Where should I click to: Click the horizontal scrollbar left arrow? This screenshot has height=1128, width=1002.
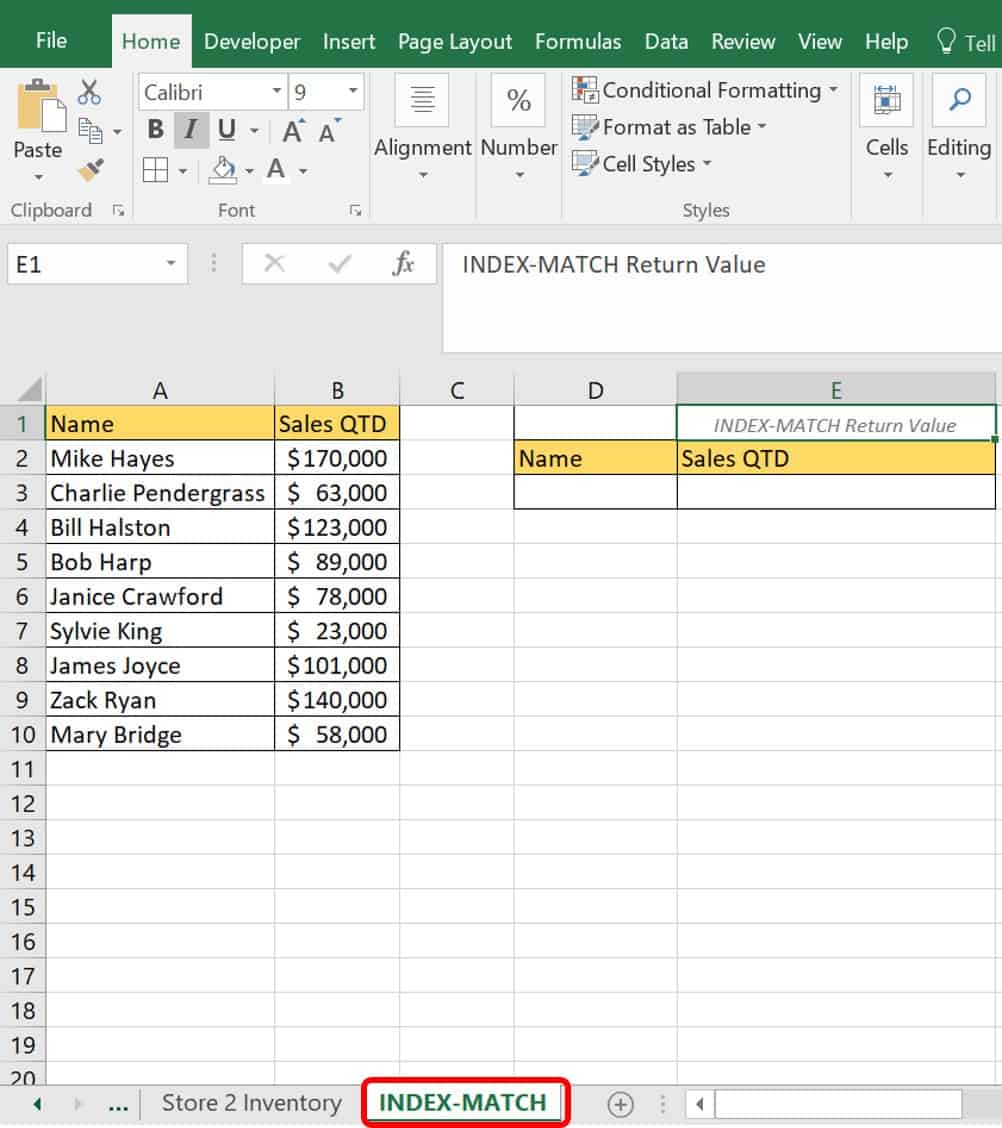pyautogui.click(x=699, y=1104)
